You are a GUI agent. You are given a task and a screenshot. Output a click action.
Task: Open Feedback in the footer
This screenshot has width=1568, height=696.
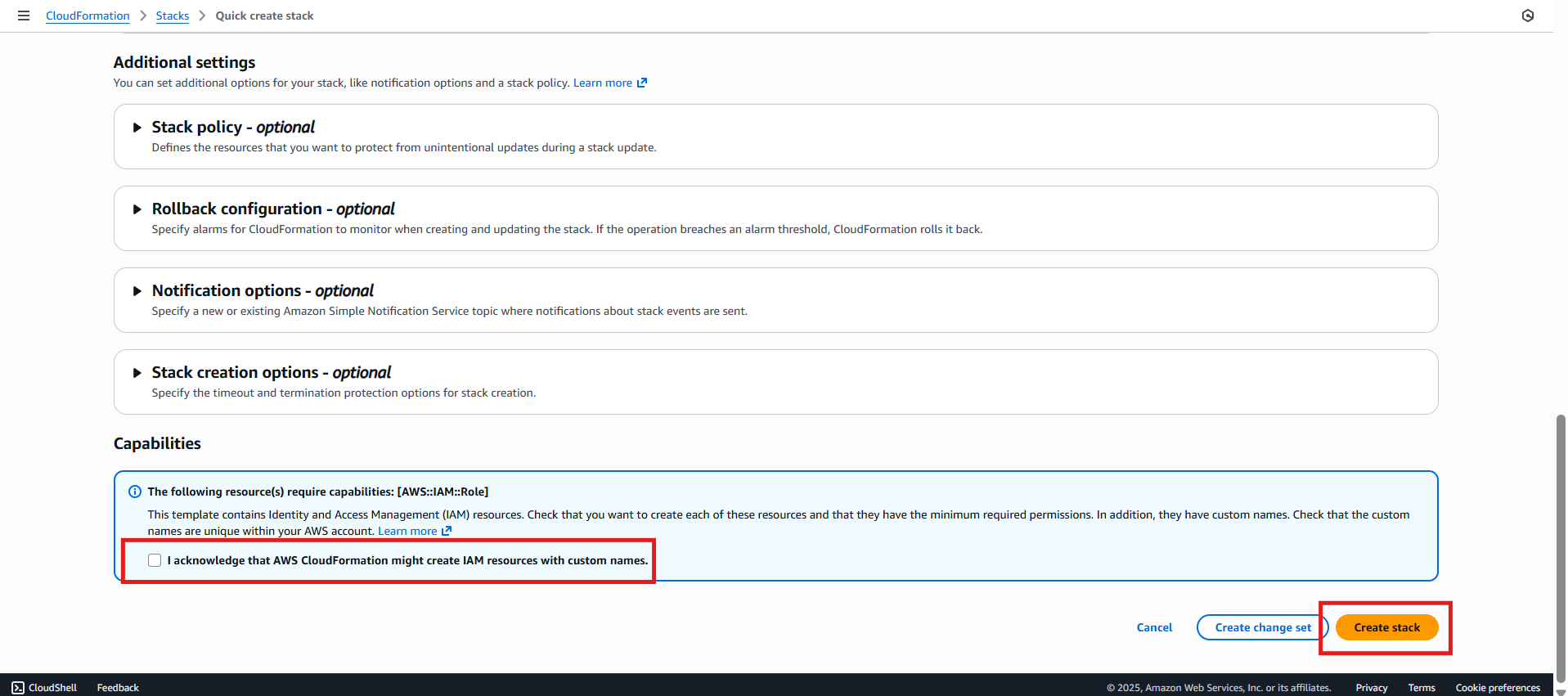click(x=118, y=687)
